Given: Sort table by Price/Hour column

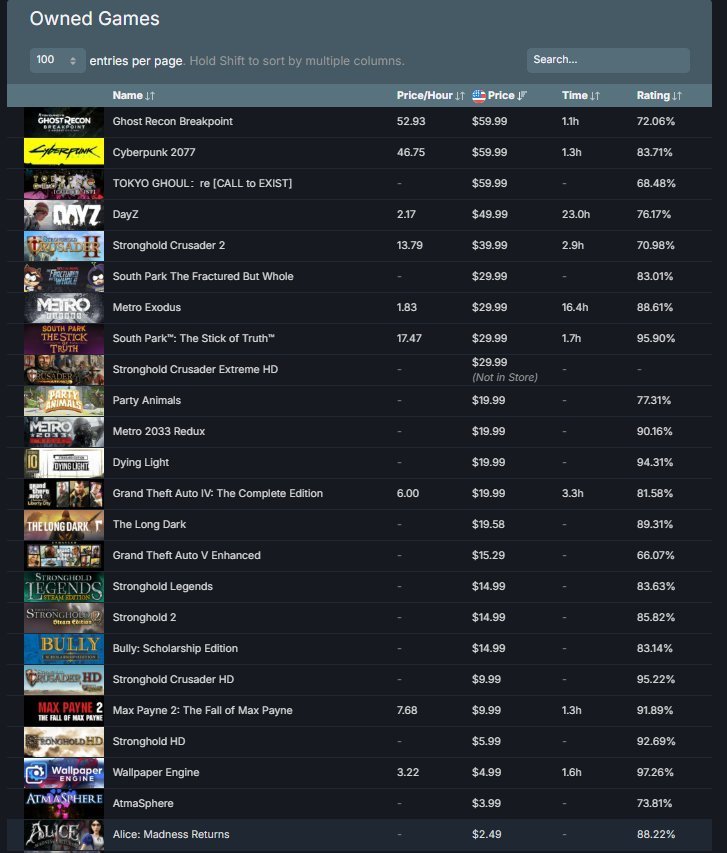Looking at the screenshot, I should click(430, 95).
